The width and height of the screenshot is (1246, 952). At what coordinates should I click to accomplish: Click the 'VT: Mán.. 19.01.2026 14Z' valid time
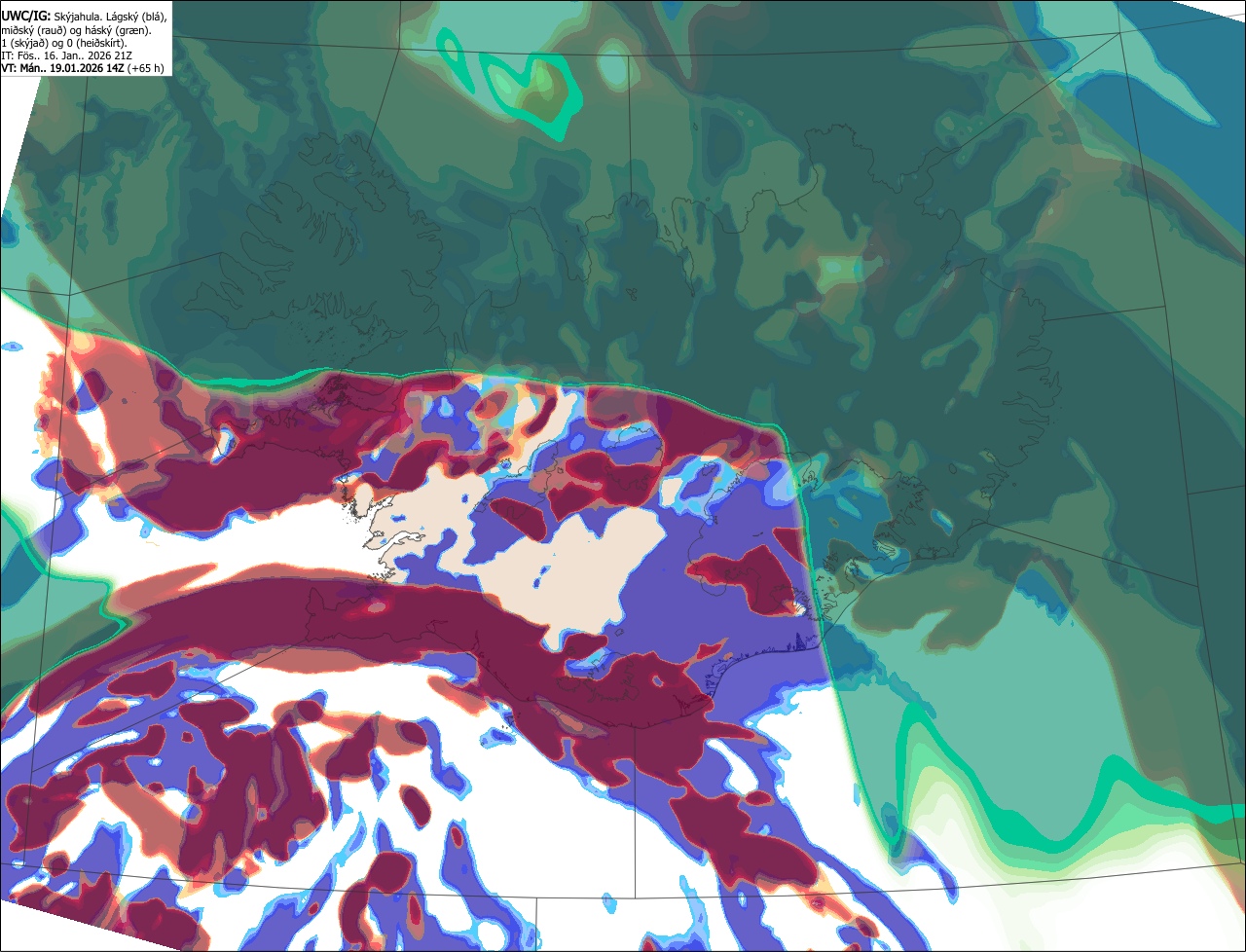tap(62, 68)
